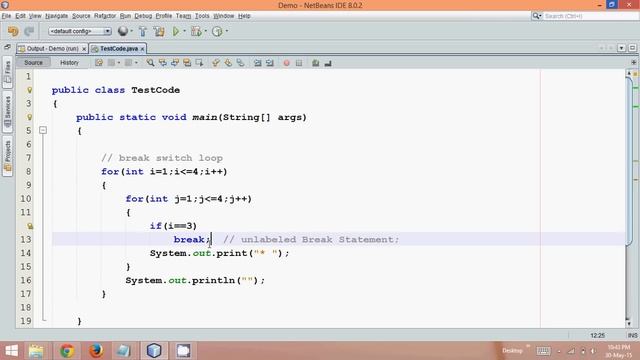This screenshot has height=360, width=640.
Task: Click Clean and Build Project icon
Action: click(159, 31)
